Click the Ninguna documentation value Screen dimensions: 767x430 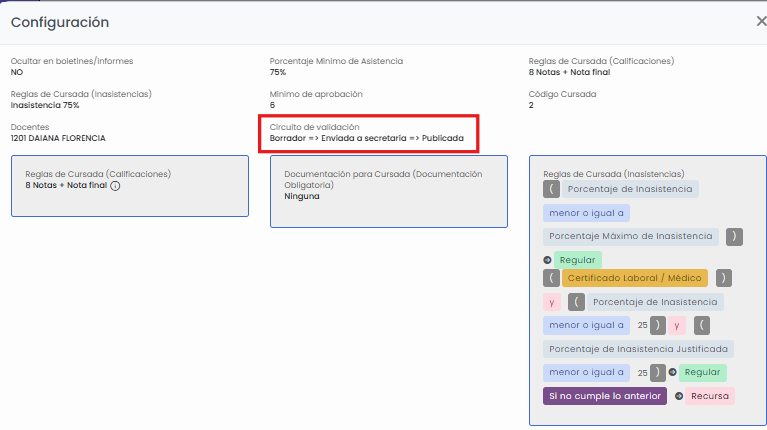[302, 196]
